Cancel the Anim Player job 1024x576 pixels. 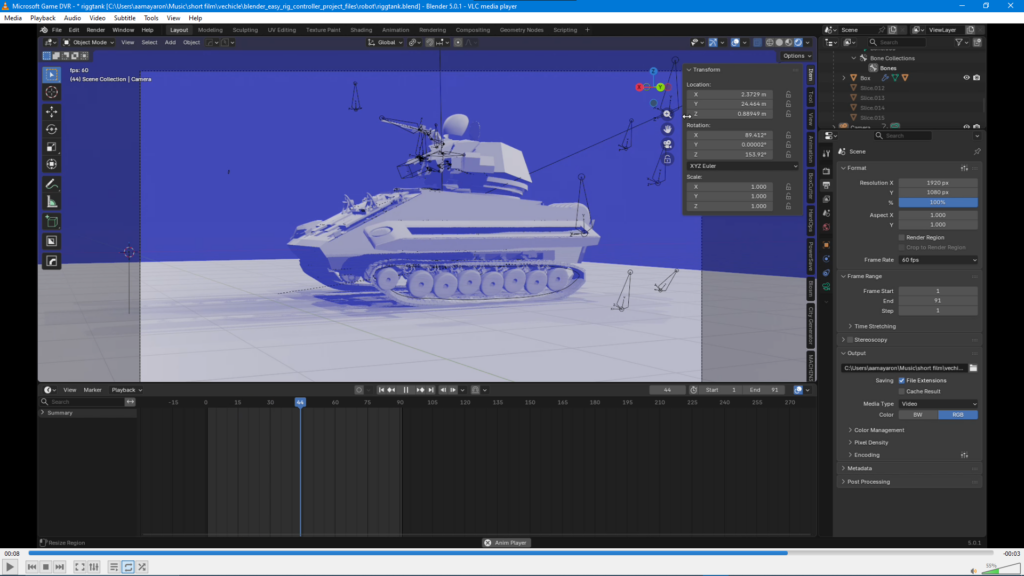[488, 543]
